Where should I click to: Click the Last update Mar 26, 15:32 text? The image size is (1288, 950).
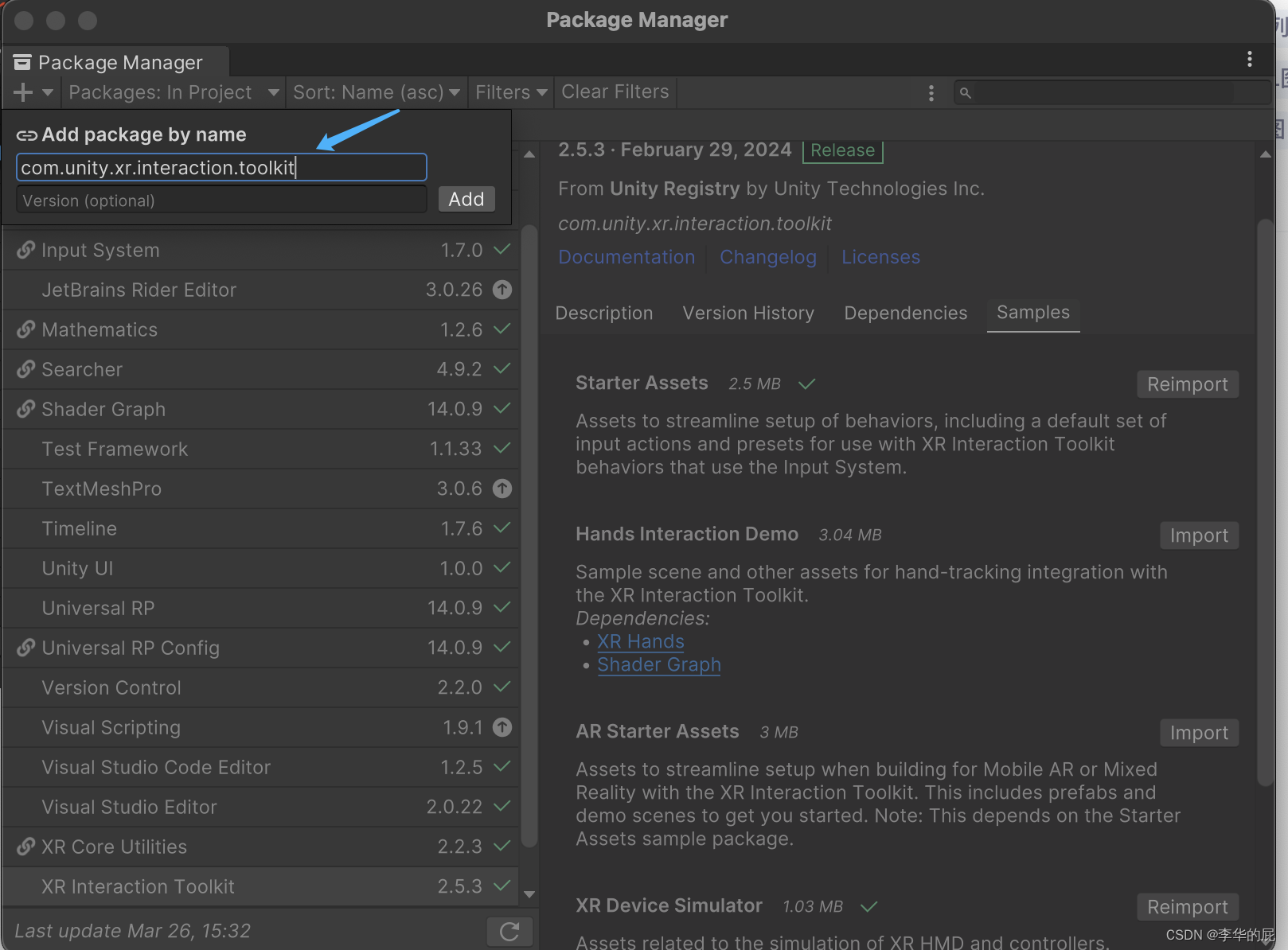coord(133,931)
